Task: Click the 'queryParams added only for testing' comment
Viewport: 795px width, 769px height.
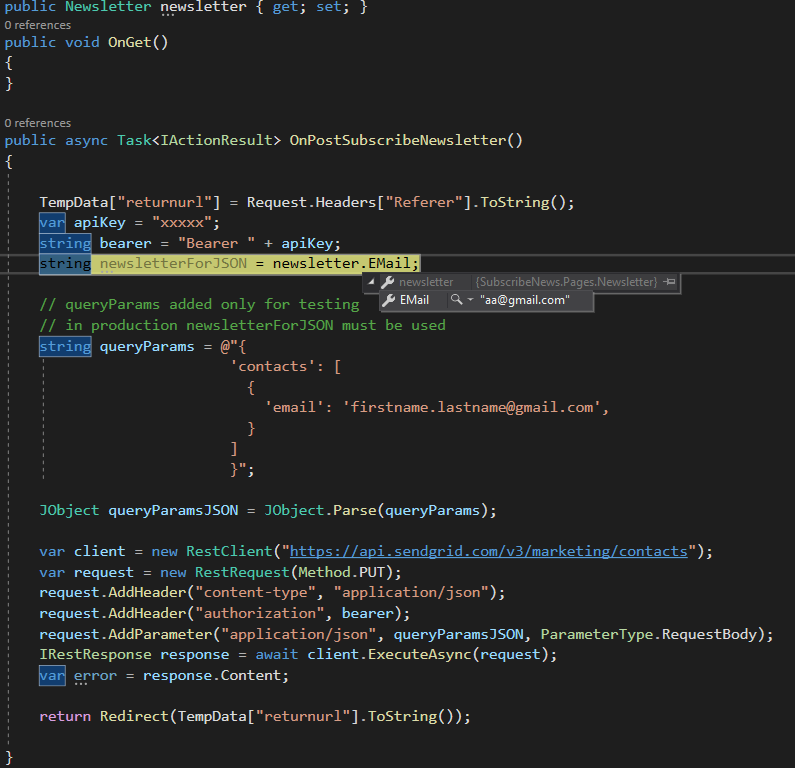Action: (x=199, y=304)
